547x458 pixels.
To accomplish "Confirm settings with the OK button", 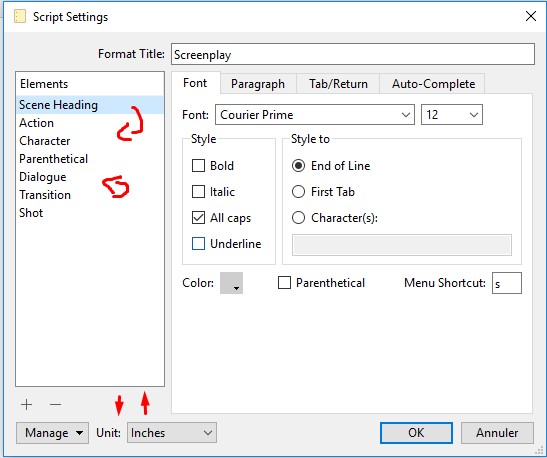I will coord(416,433).
